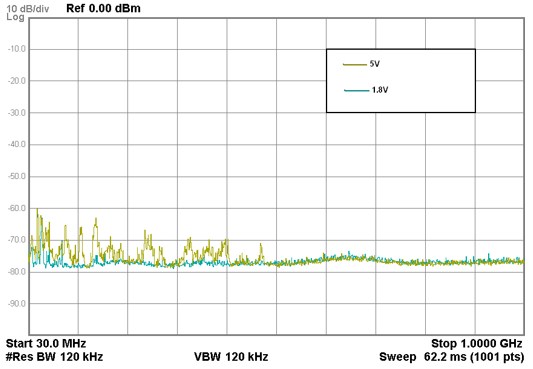Click the -10.0 axis label
The height and width of the screenshot is (369, 533).
[17, 49]
